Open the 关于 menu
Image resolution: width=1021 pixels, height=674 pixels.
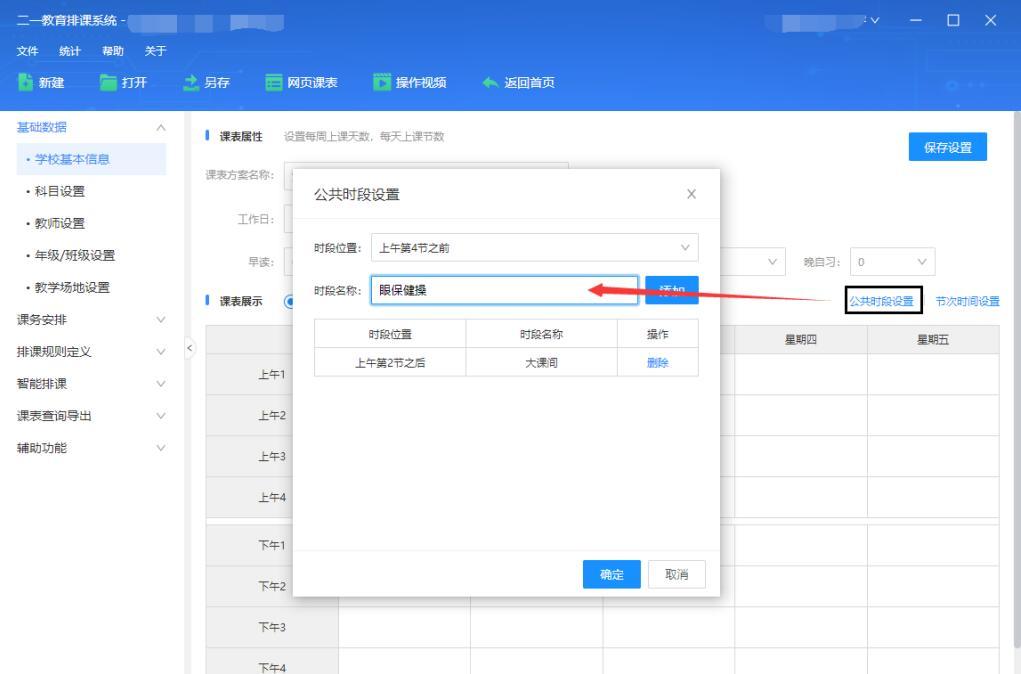pos(155,51)
